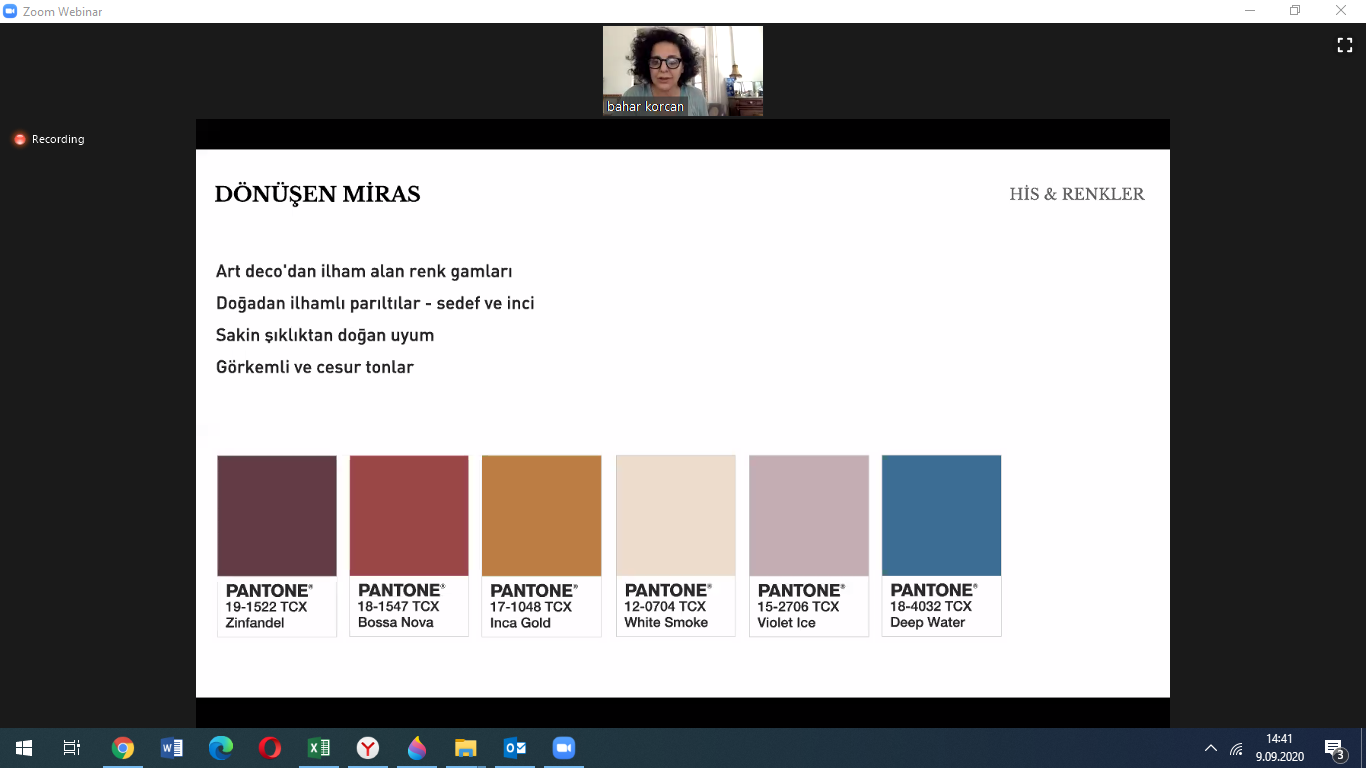Click the Zinfandel color swatch

tap(277, 516)
